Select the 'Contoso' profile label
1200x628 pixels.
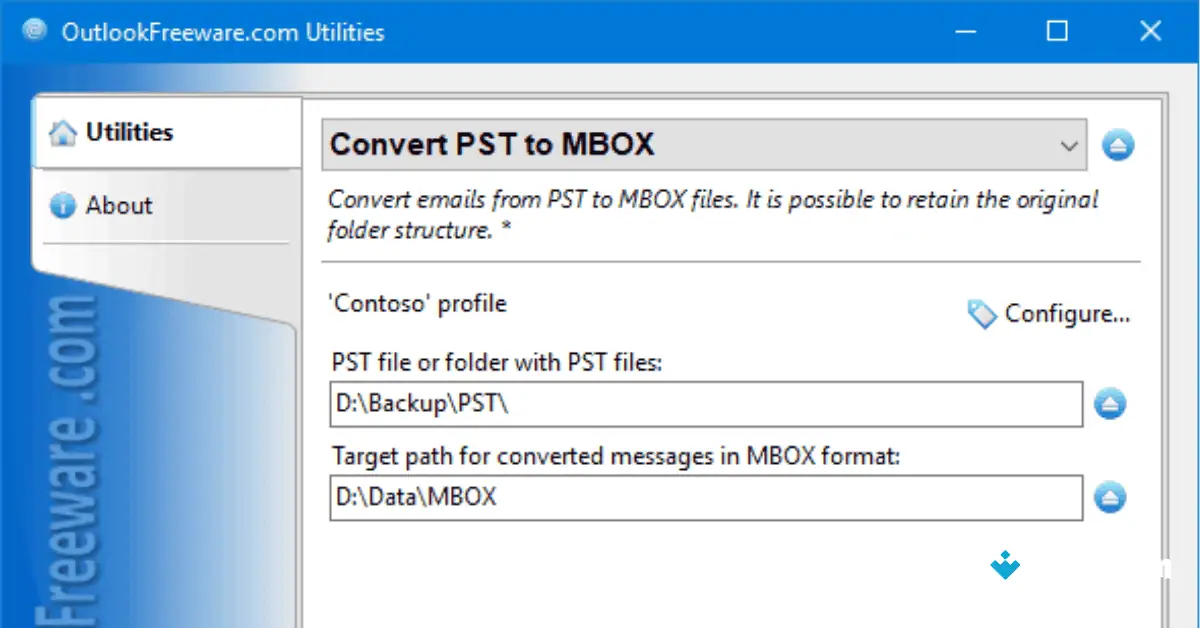click(418, 303)
